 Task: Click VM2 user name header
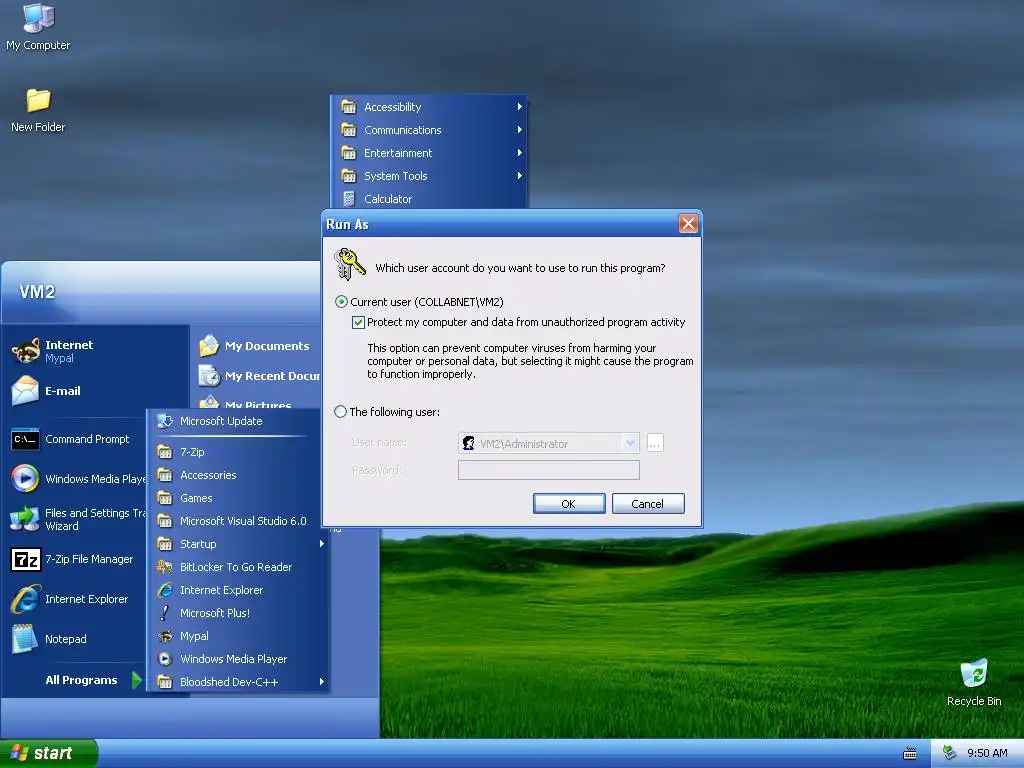tap(37, 292)
